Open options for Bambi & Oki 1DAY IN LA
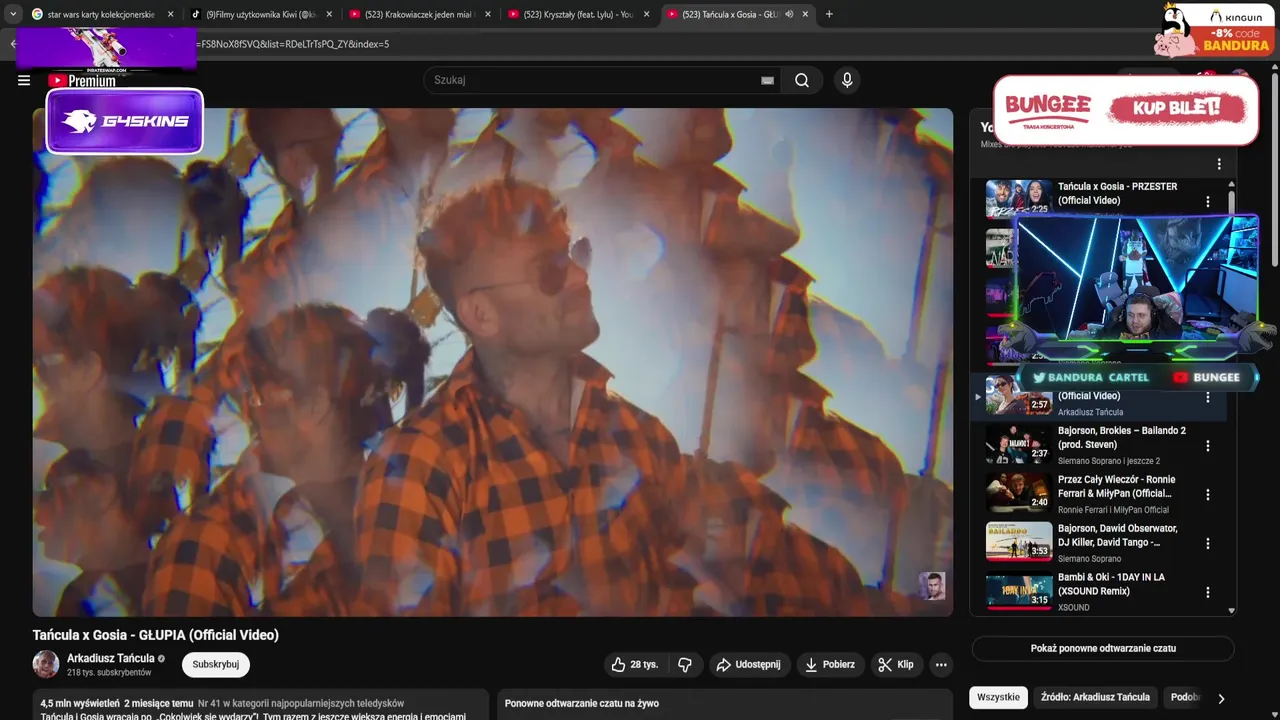The height and width of the screenshot is (720, 1280). (x=1208, y=592)
